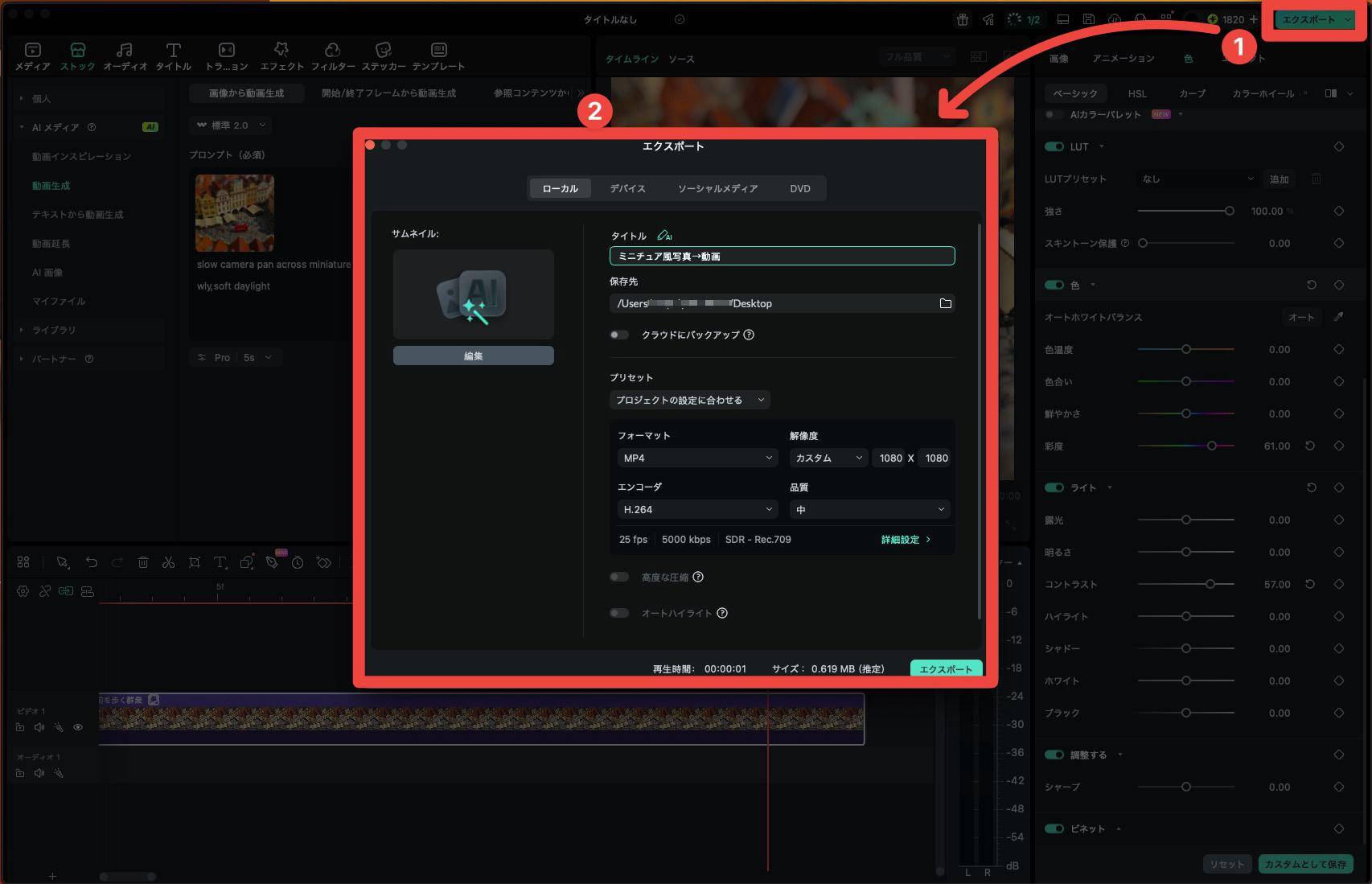
Task: Click the crop tool in timeline toolbar
Action: (195, 562)
